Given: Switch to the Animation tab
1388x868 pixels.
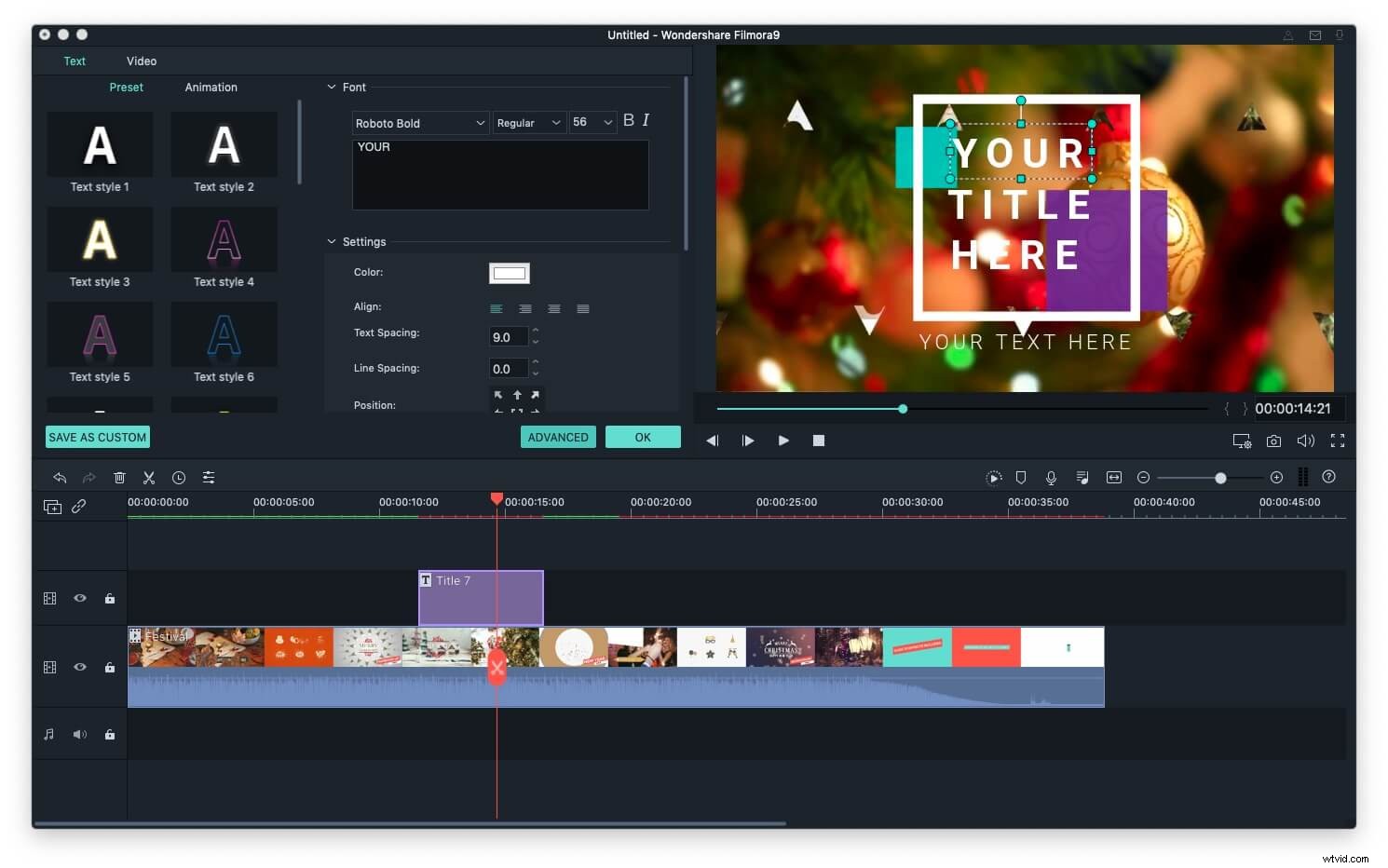Looking at the screenshot, I should [x=211, y=87].
